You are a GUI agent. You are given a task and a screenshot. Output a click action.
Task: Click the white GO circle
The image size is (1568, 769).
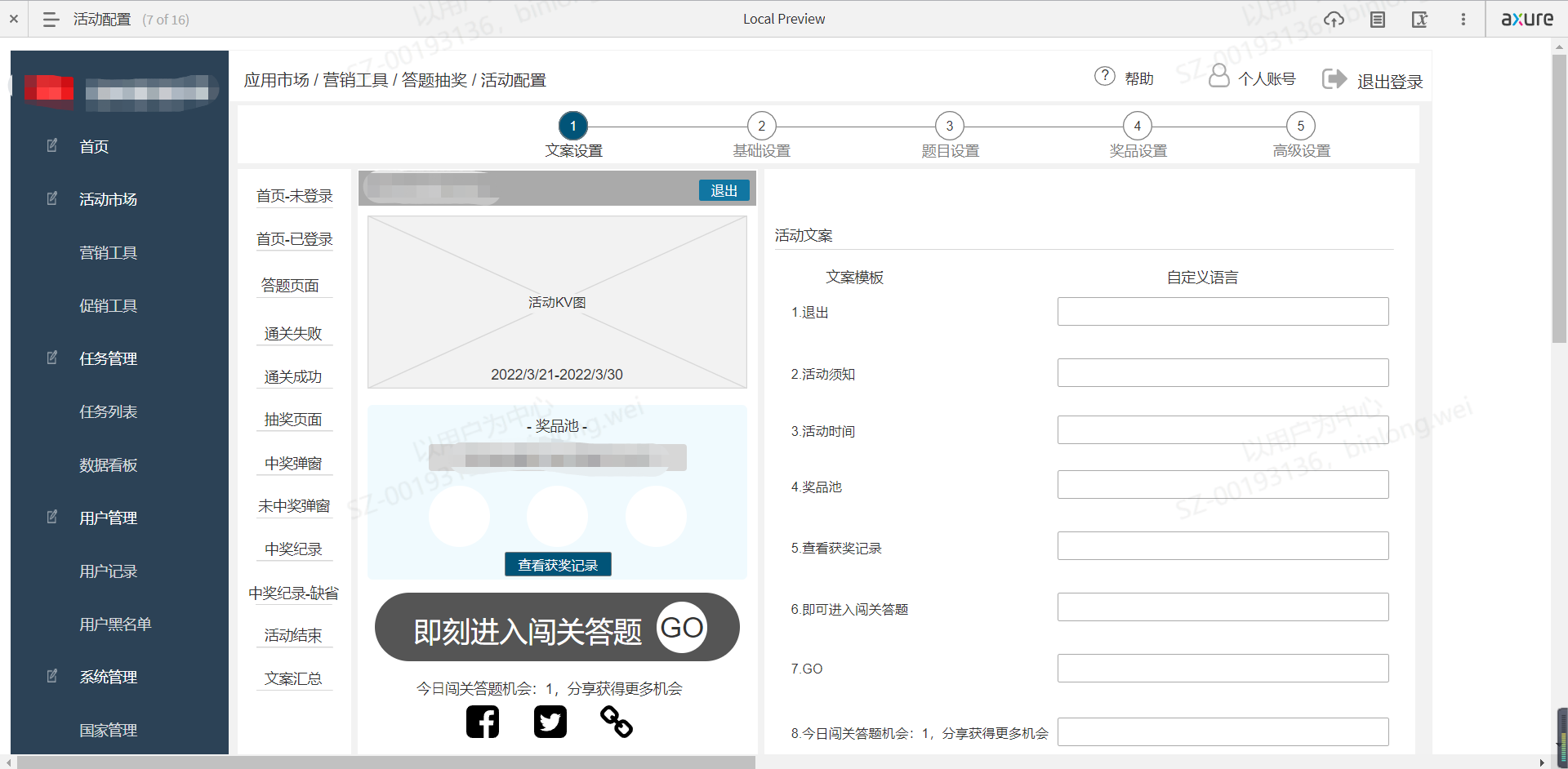(682, 628)
